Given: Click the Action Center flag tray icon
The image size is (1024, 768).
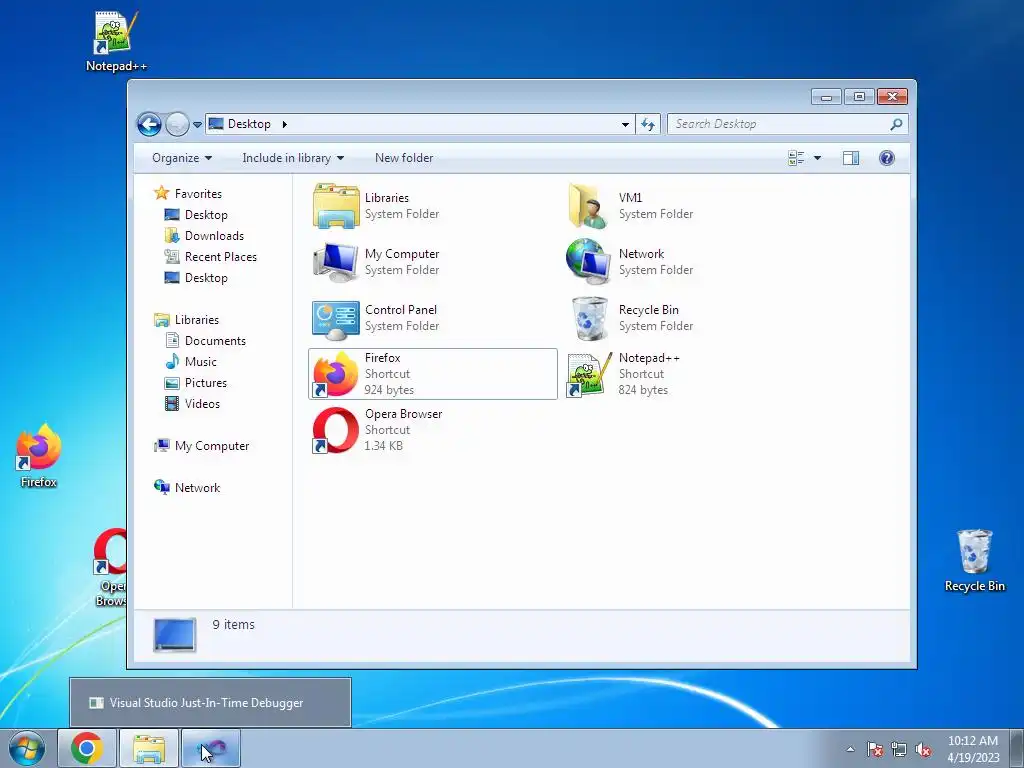Looking at the screenshot, I should pyautogui.click(x=875, y=749).
